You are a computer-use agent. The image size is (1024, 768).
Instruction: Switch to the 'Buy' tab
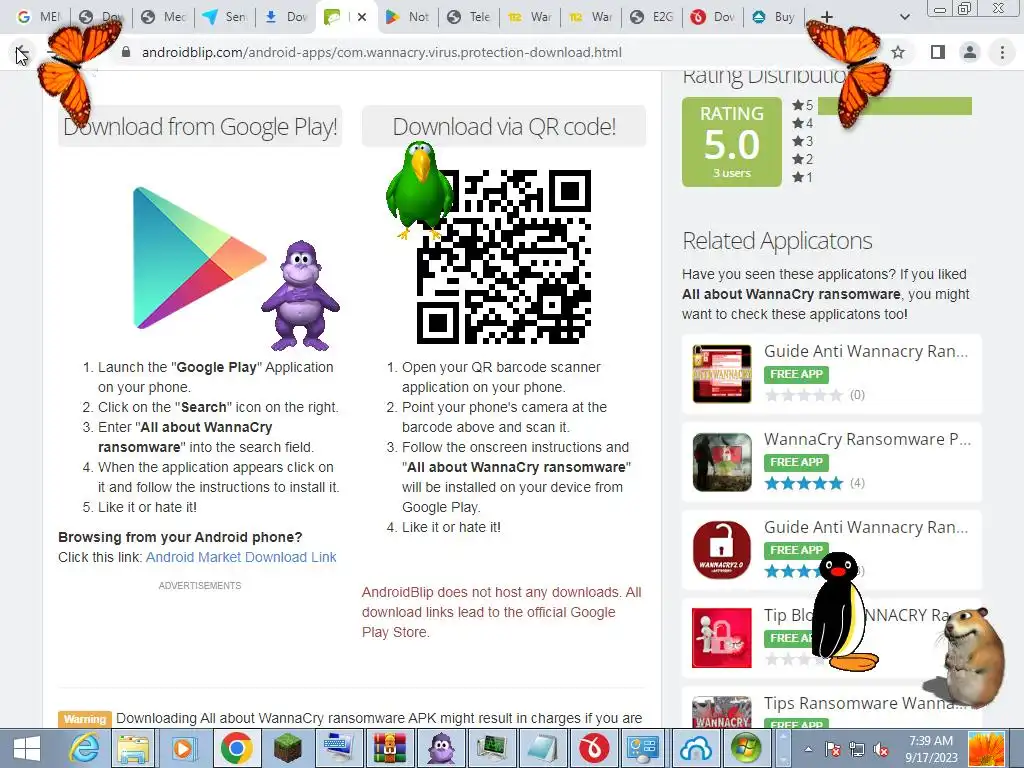point(773,17)
